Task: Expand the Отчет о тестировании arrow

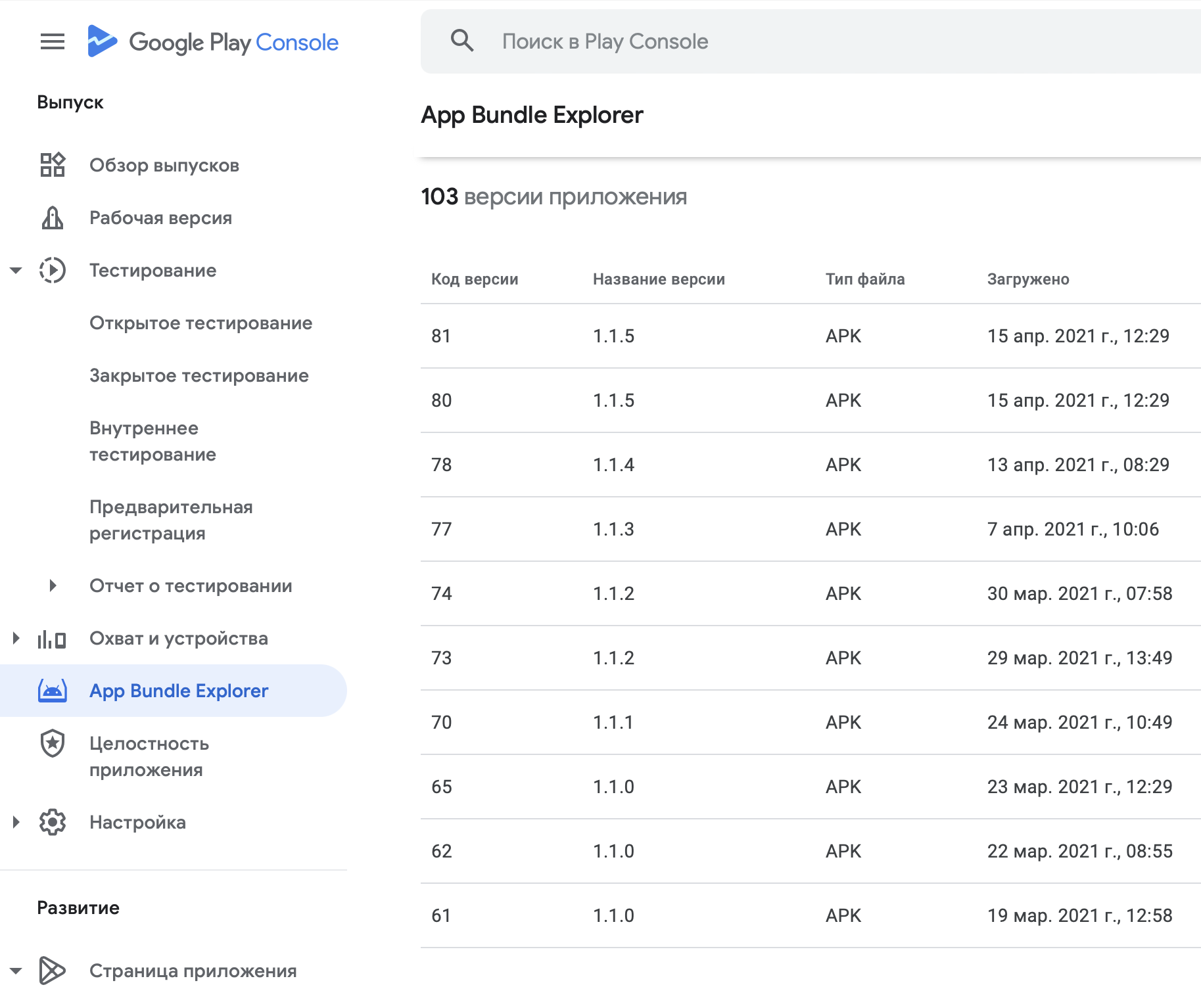Action: 53,585
